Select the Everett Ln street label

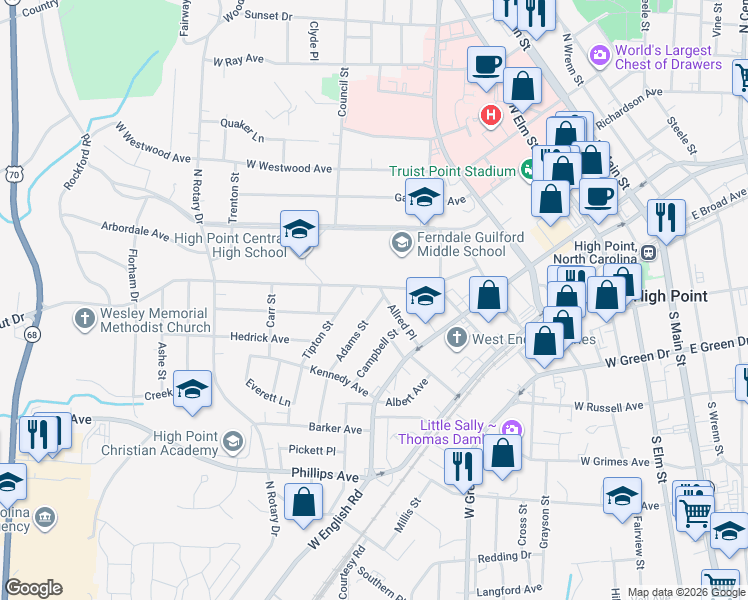[x=268, y=392]
